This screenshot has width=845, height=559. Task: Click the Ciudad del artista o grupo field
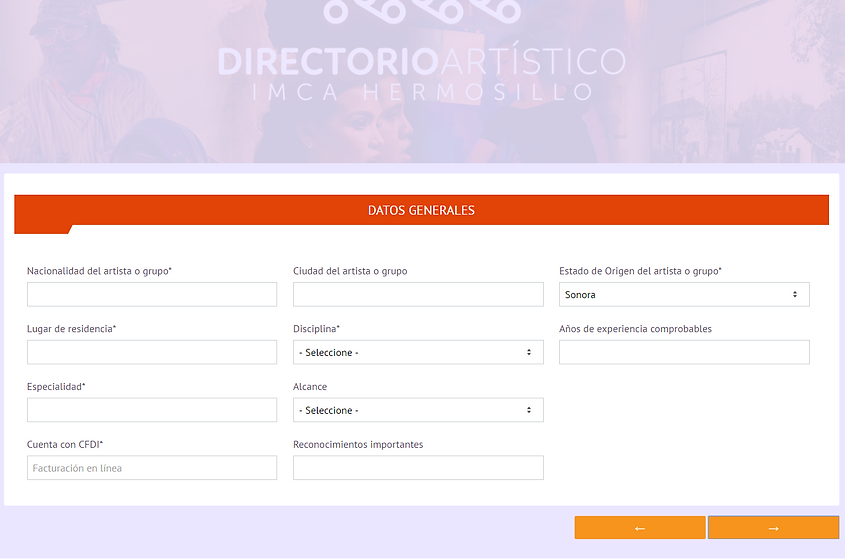(x=418, y=294)
